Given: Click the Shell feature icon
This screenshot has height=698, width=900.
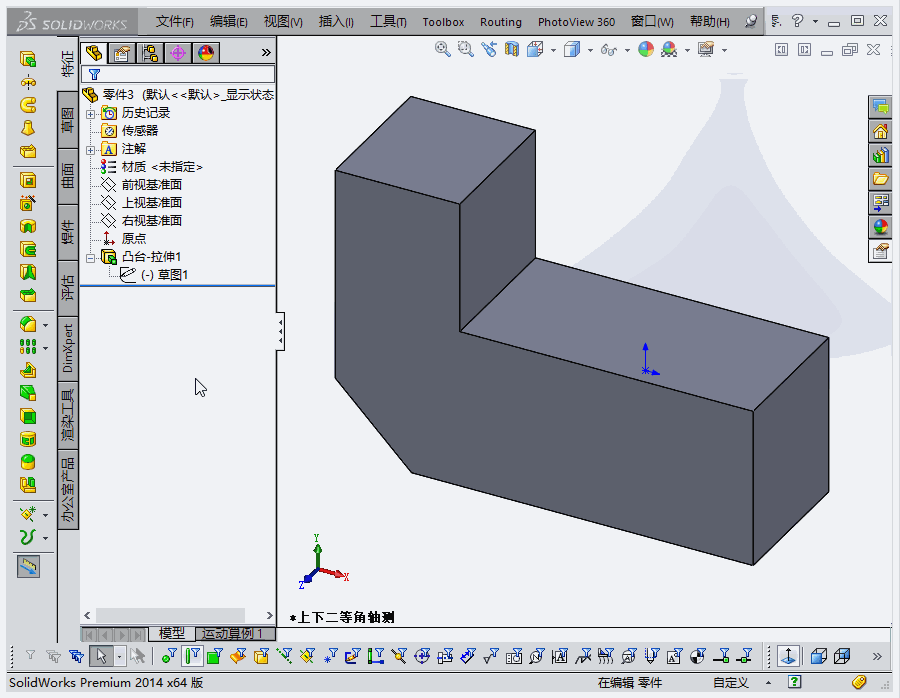Looking at the screenshot, I should (28, 416).
